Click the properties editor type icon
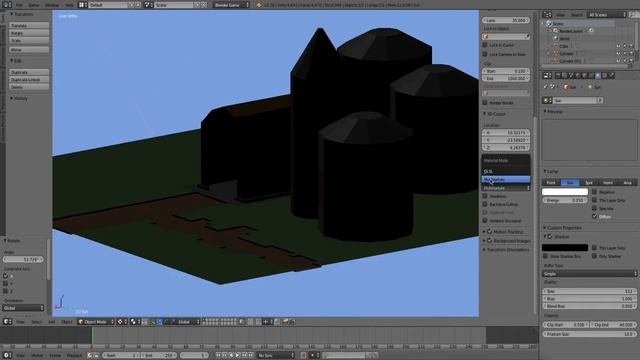Image resolution: width=640 pixels, height=360 pixels. click(x=547, y=76)
